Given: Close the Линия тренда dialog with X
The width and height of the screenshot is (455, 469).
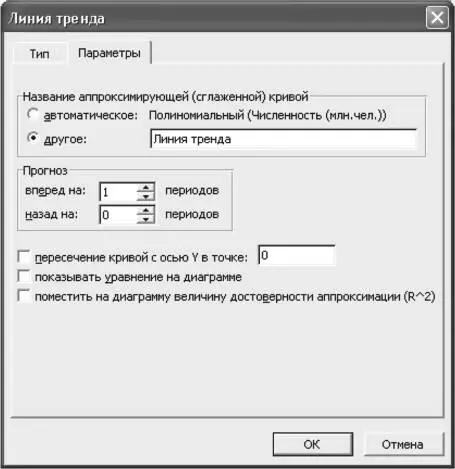Looking at the screenshot, I should (437, 18).
